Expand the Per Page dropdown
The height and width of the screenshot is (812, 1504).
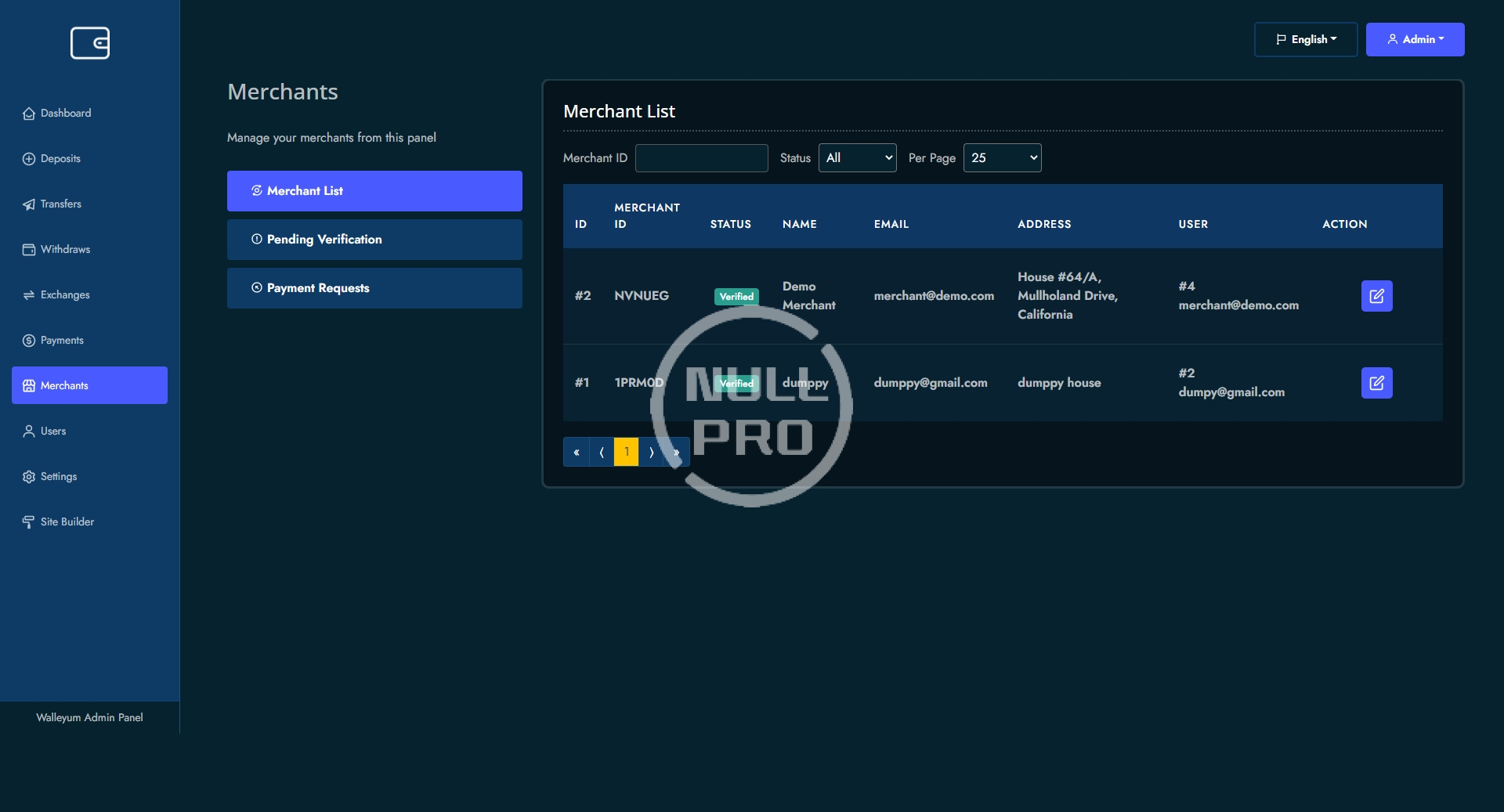1002,158
